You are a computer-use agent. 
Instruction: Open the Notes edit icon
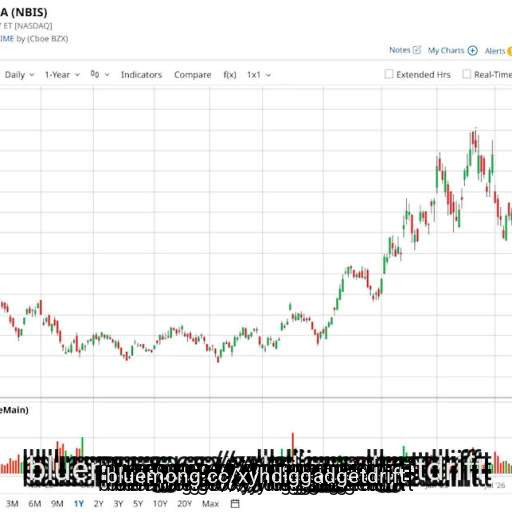pos(417,50)
